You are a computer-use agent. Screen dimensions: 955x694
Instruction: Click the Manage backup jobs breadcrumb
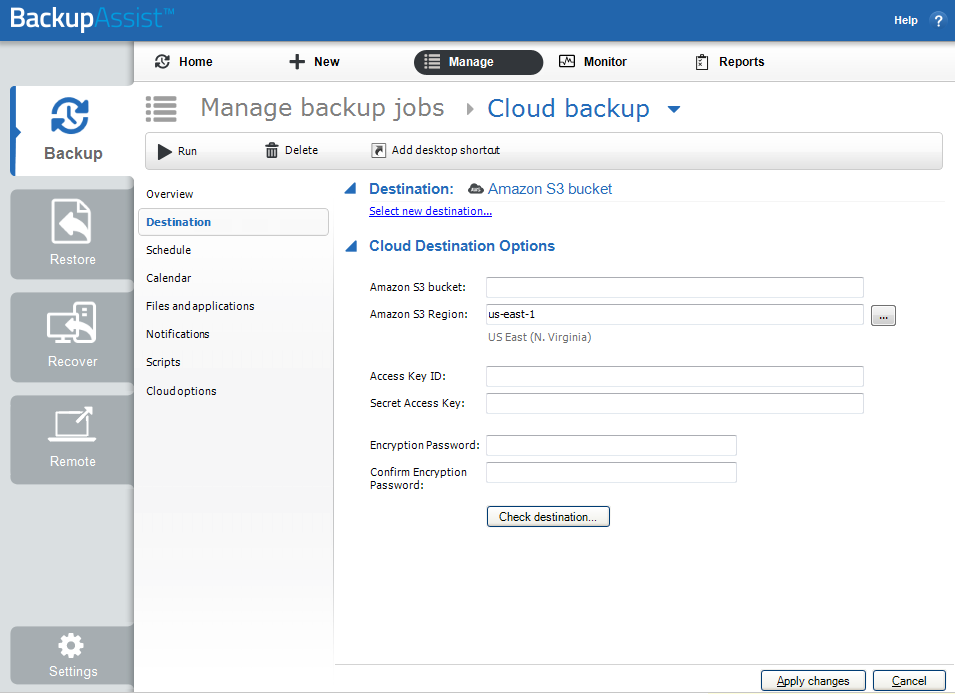(322, 108)
